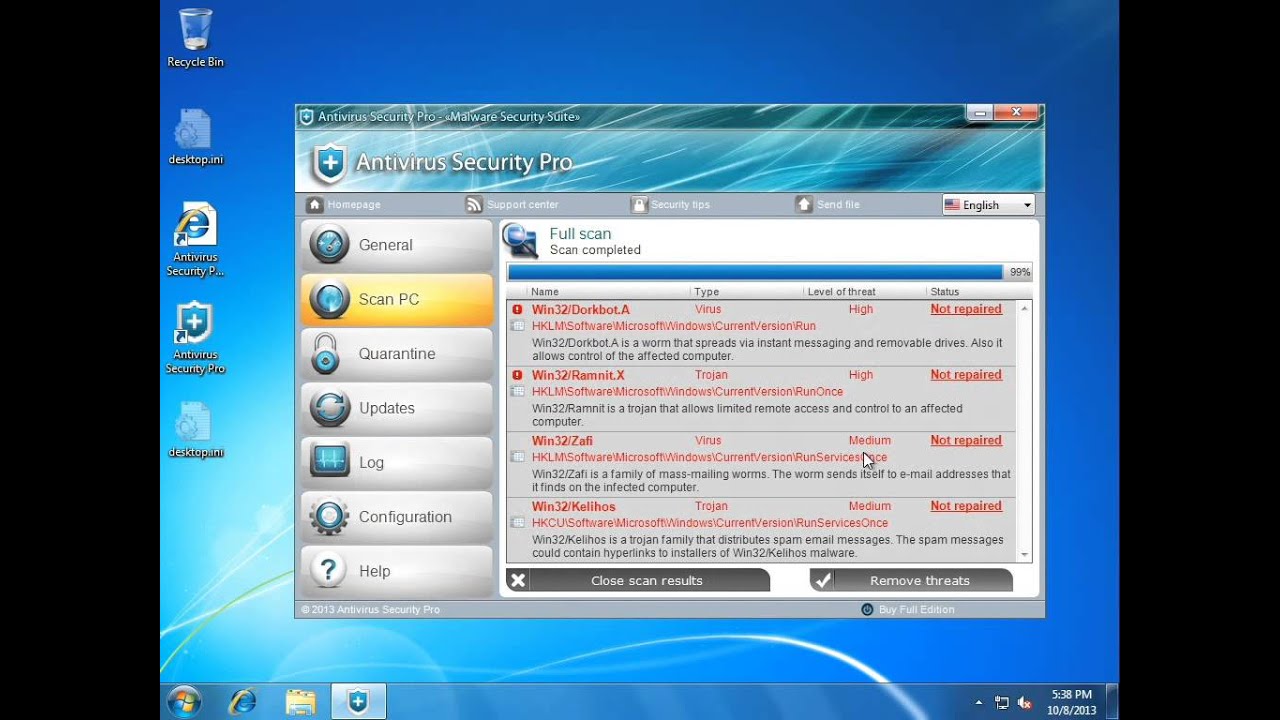This screenshot has height=720, width=1280.
Task: Click the Security tips lock icon
Action: pyautogui.click(x=639, y=204)
